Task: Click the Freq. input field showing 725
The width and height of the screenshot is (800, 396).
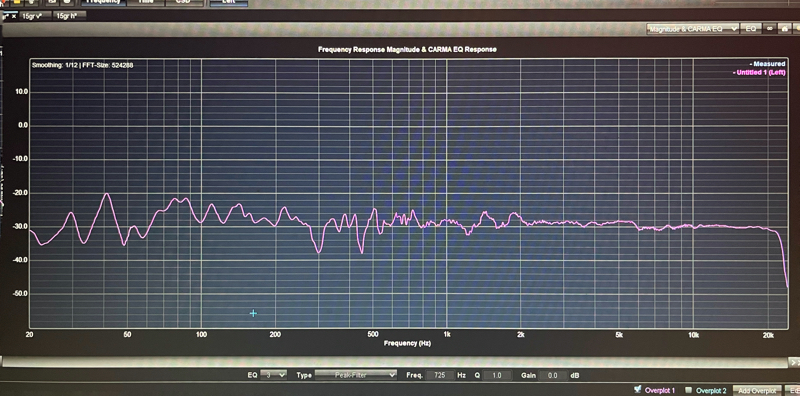Action: (439, 375)
